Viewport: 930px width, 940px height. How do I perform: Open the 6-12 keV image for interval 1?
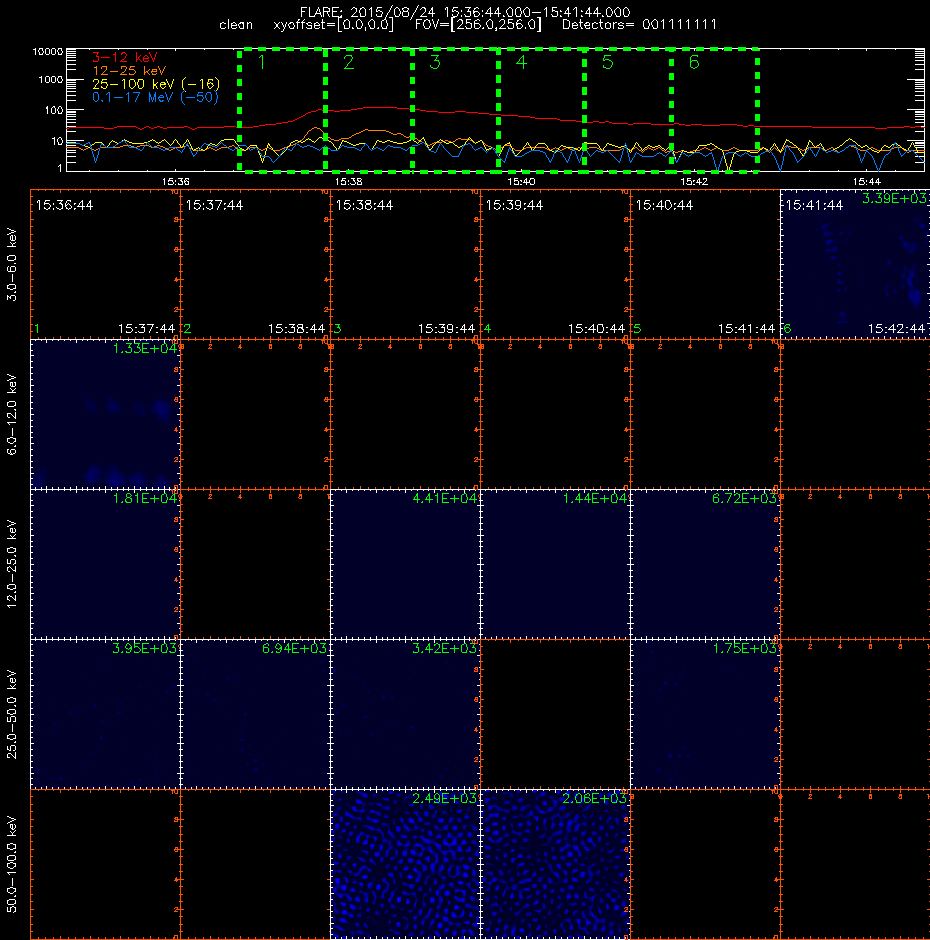[x=106, y=414]
